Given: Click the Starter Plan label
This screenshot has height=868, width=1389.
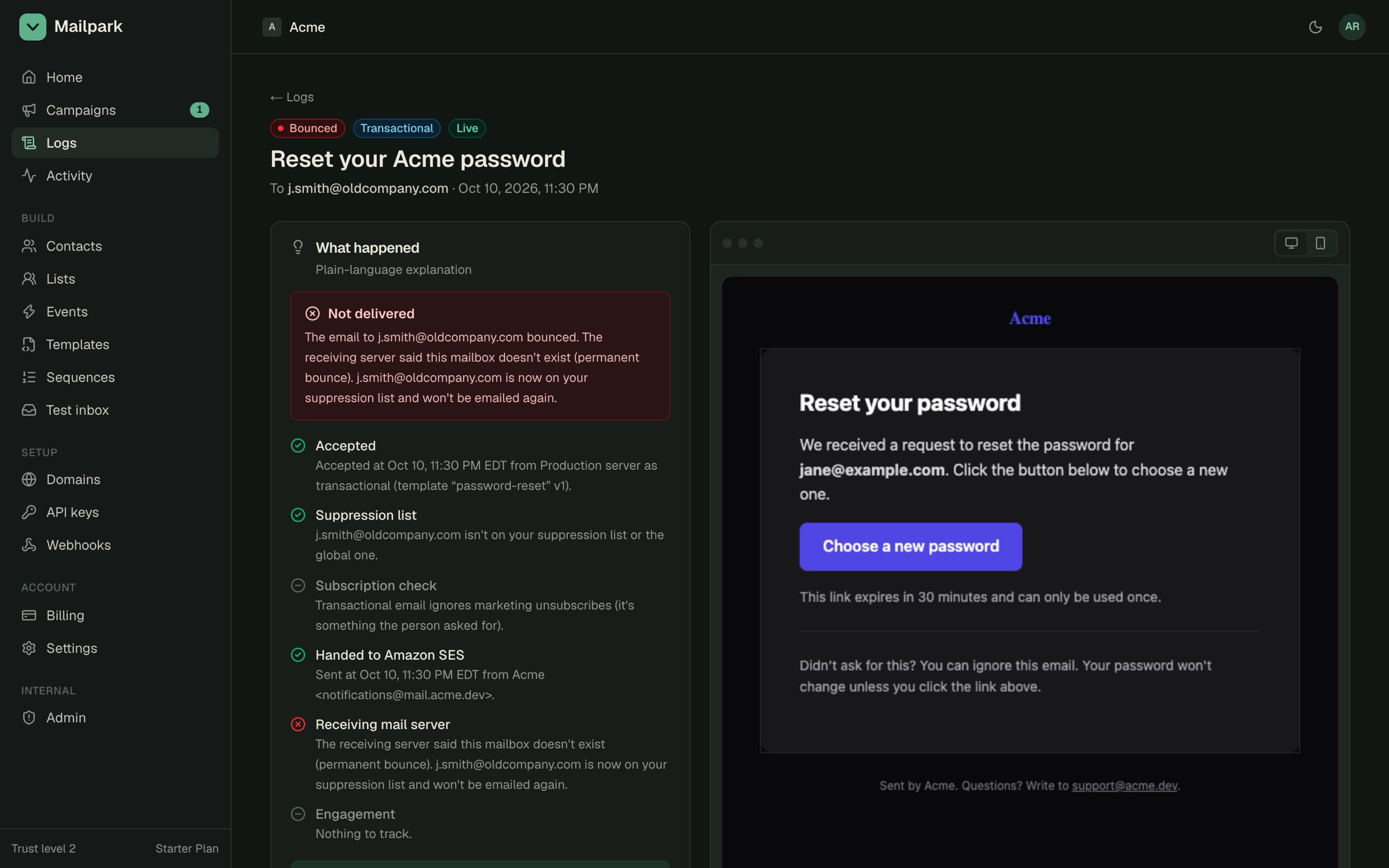Looking at the screenshot, I should click(187, 849).
